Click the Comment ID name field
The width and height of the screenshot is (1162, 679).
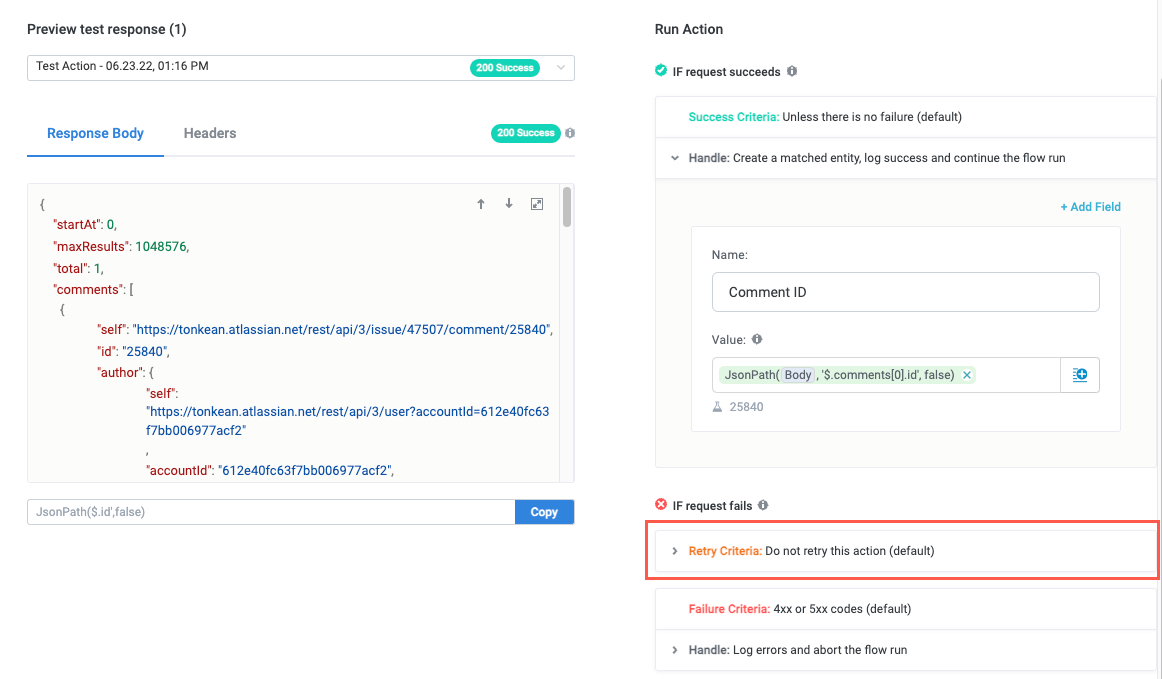(x=905, y=292)
